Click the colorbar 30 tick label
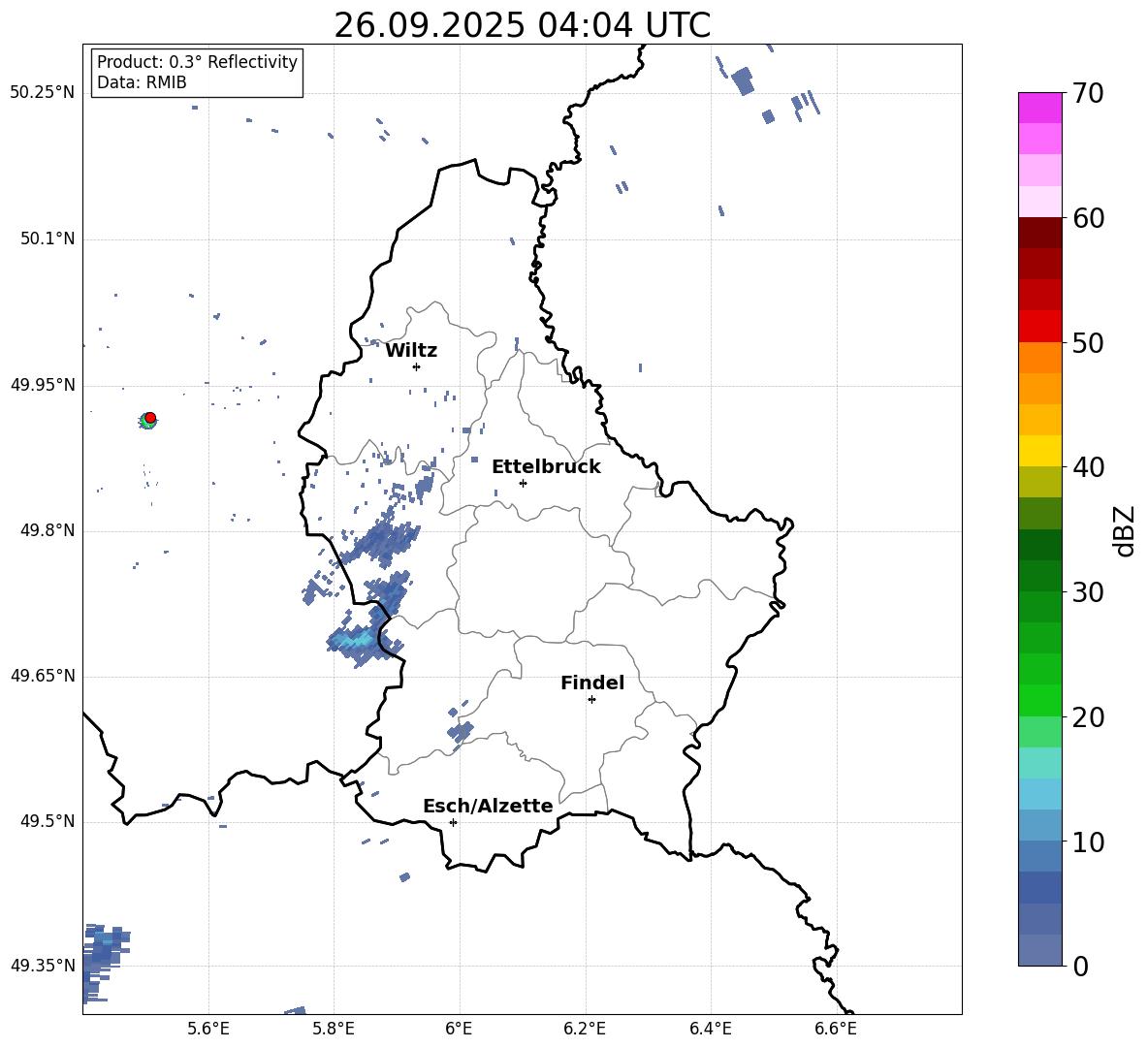 coord(1088,592)
